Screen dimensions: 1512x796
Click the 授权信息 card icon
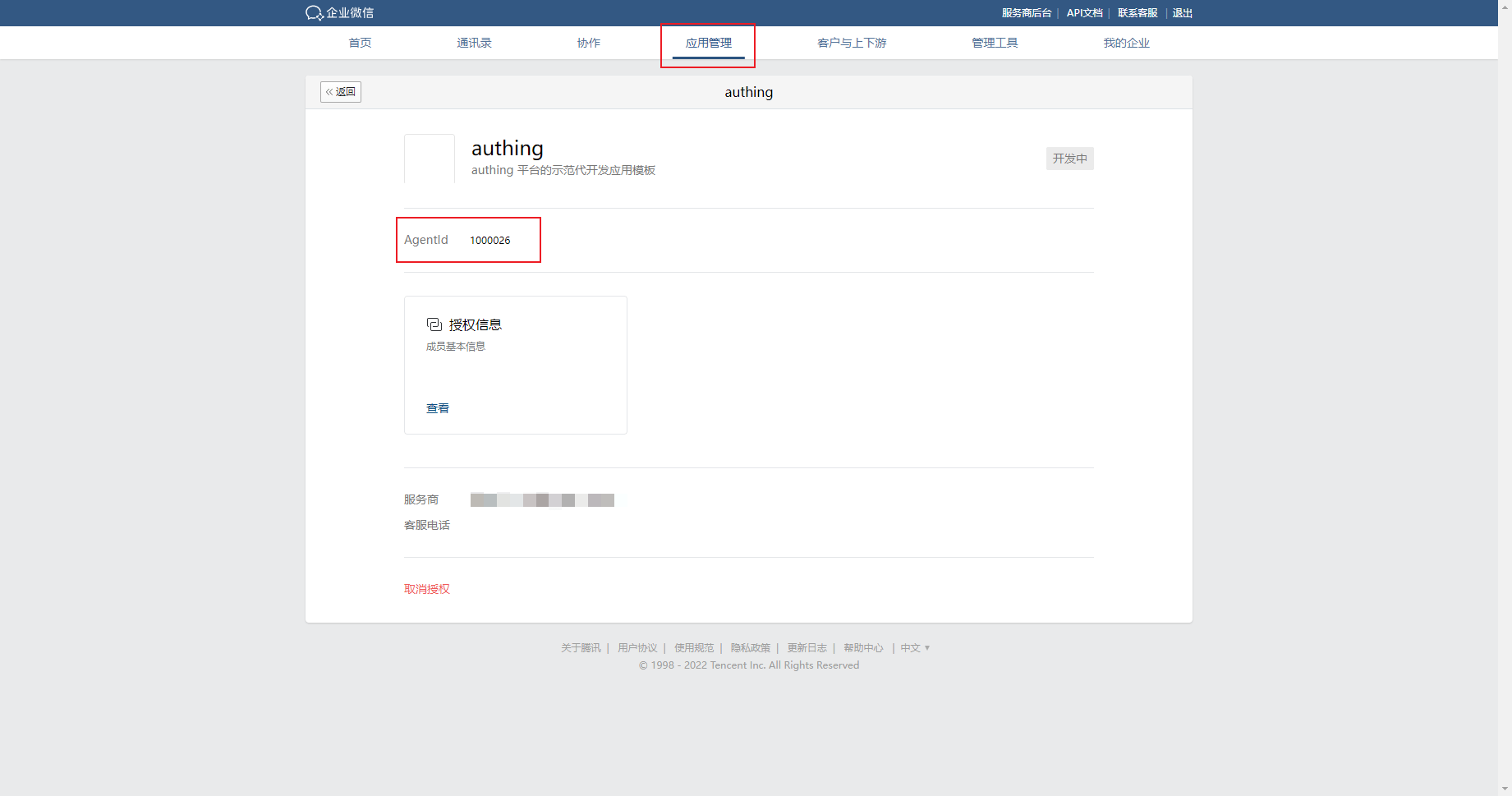tap(434, 324)
